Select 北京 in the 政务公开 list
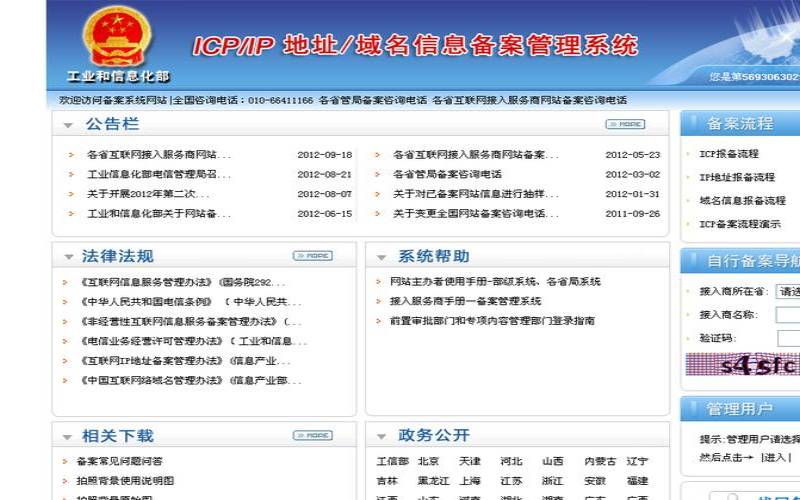 428,462
